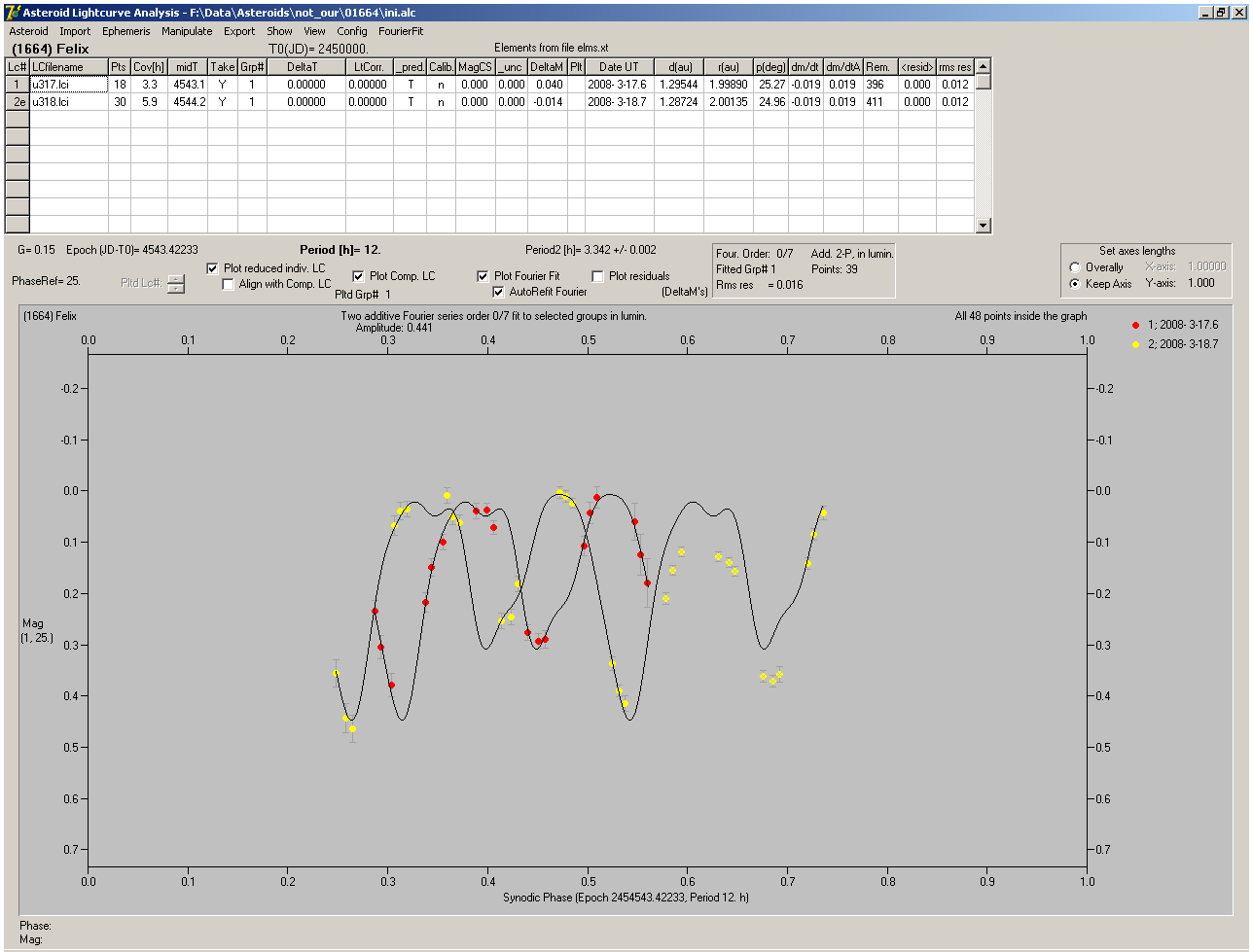
Task: Click filename cell u317.lci
Action: (69, 85)
